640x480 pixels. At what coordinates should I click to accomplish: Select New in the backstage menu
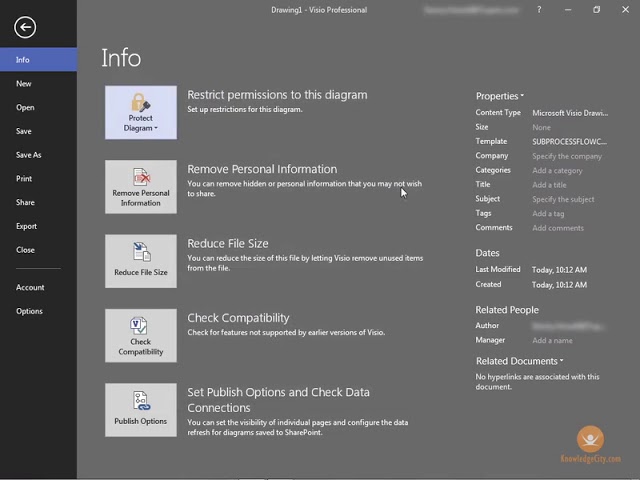[x=38, y=84]
